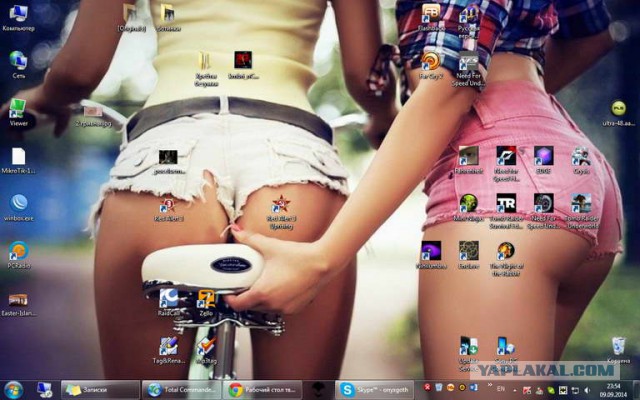This screenshot has width=640, height=400.
Task: Open The Wispa of the Rabbit shortcut
Action: (506, 258)
